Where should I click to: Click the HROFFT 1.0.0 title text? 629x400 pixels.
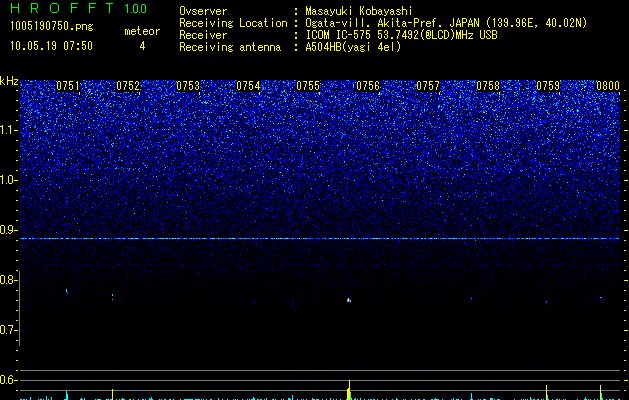tap(78, 8)
